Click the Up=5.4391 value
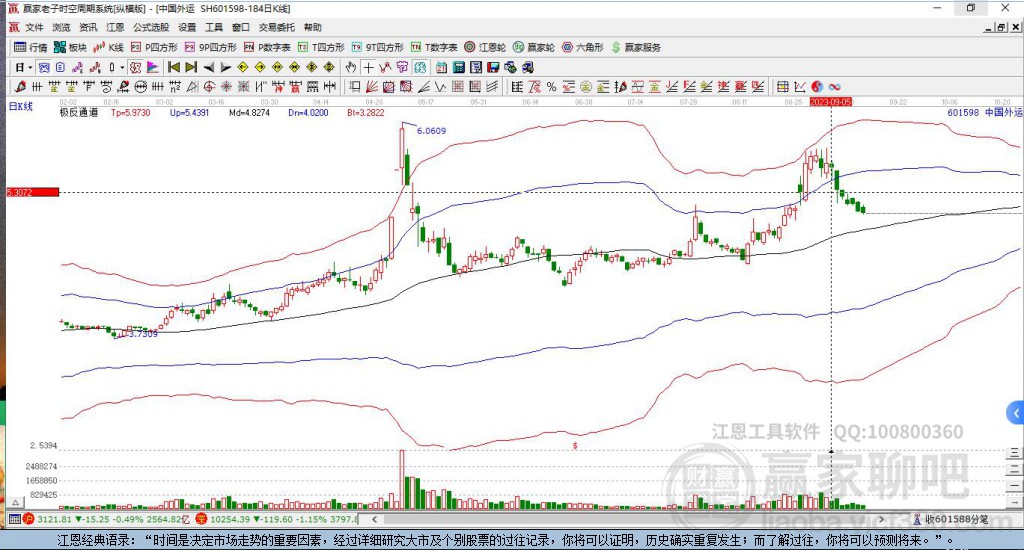The image size is (1024, 550). click(189, 112)
